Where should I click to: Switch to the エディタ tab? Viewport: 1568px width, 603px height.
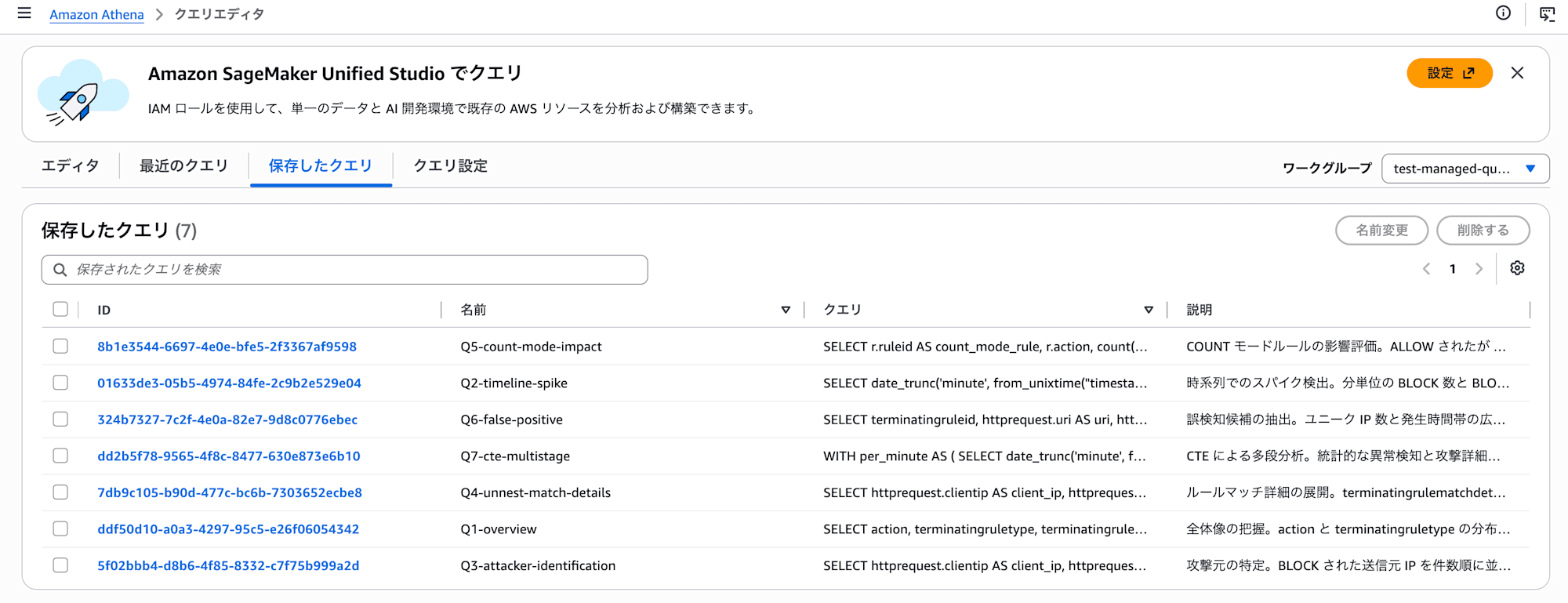tap(71, 165)
